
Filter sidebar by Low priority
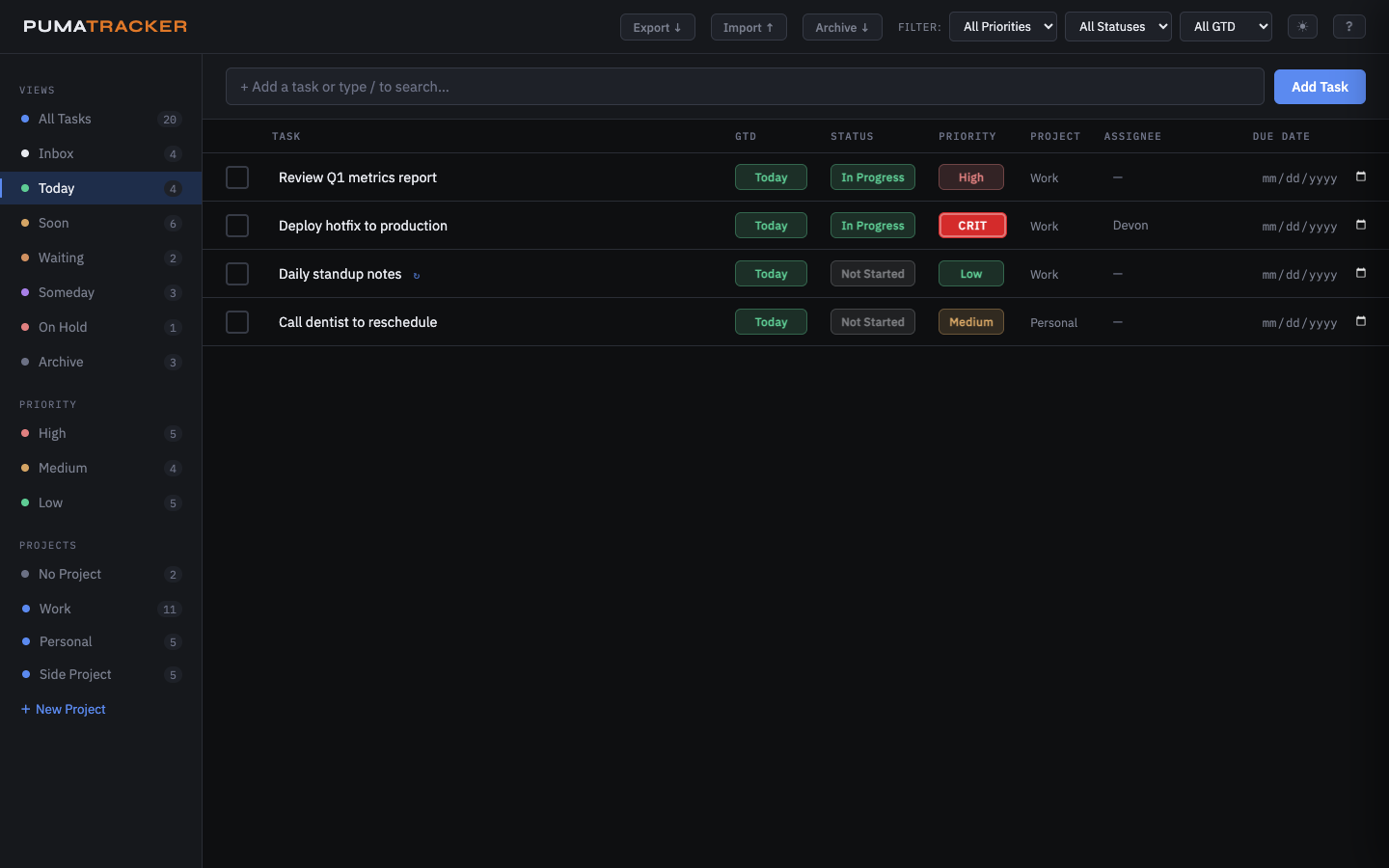[x=100, y=502]
